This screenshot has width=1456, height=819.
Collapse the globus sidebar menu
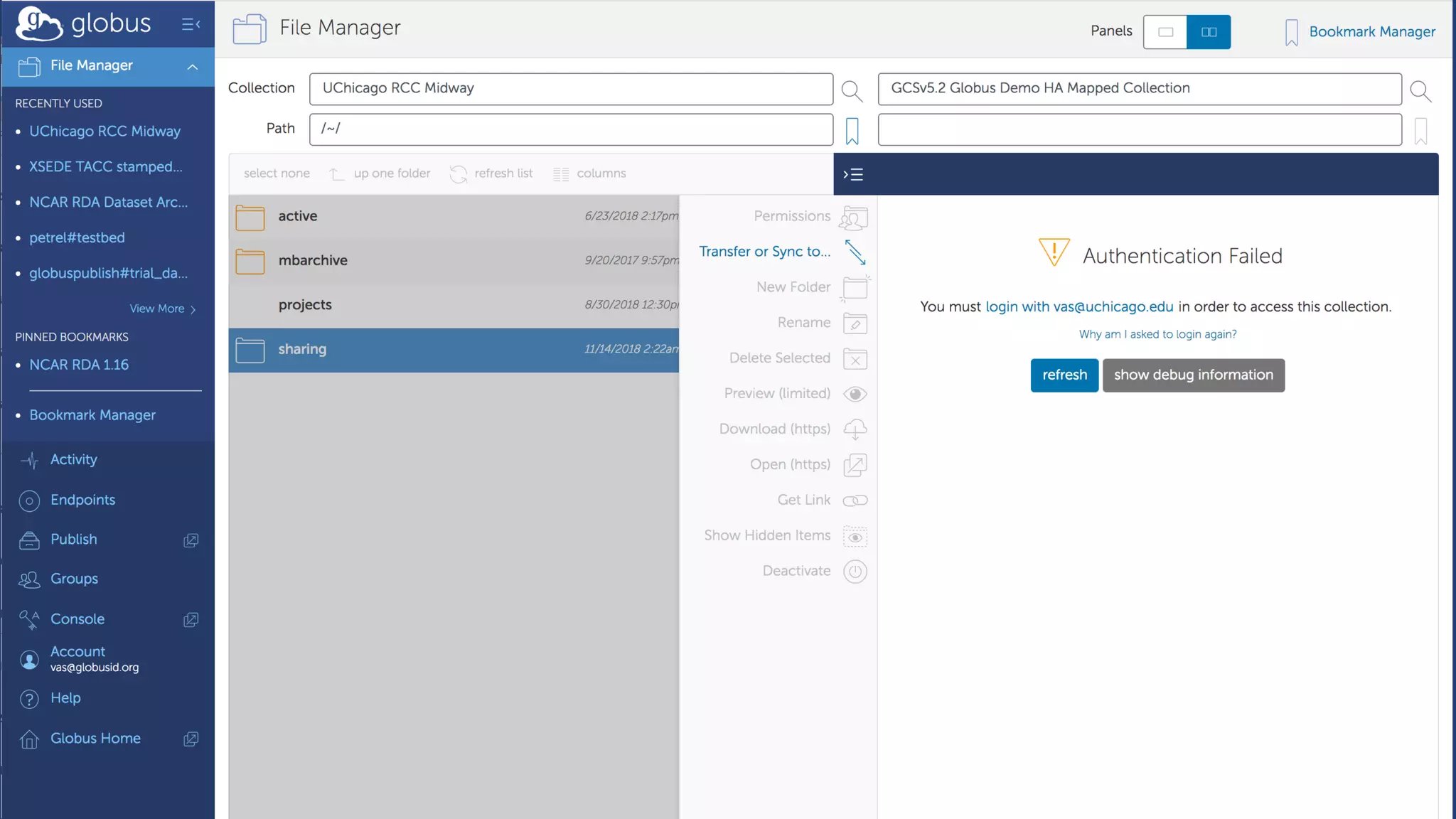point(191,25)
